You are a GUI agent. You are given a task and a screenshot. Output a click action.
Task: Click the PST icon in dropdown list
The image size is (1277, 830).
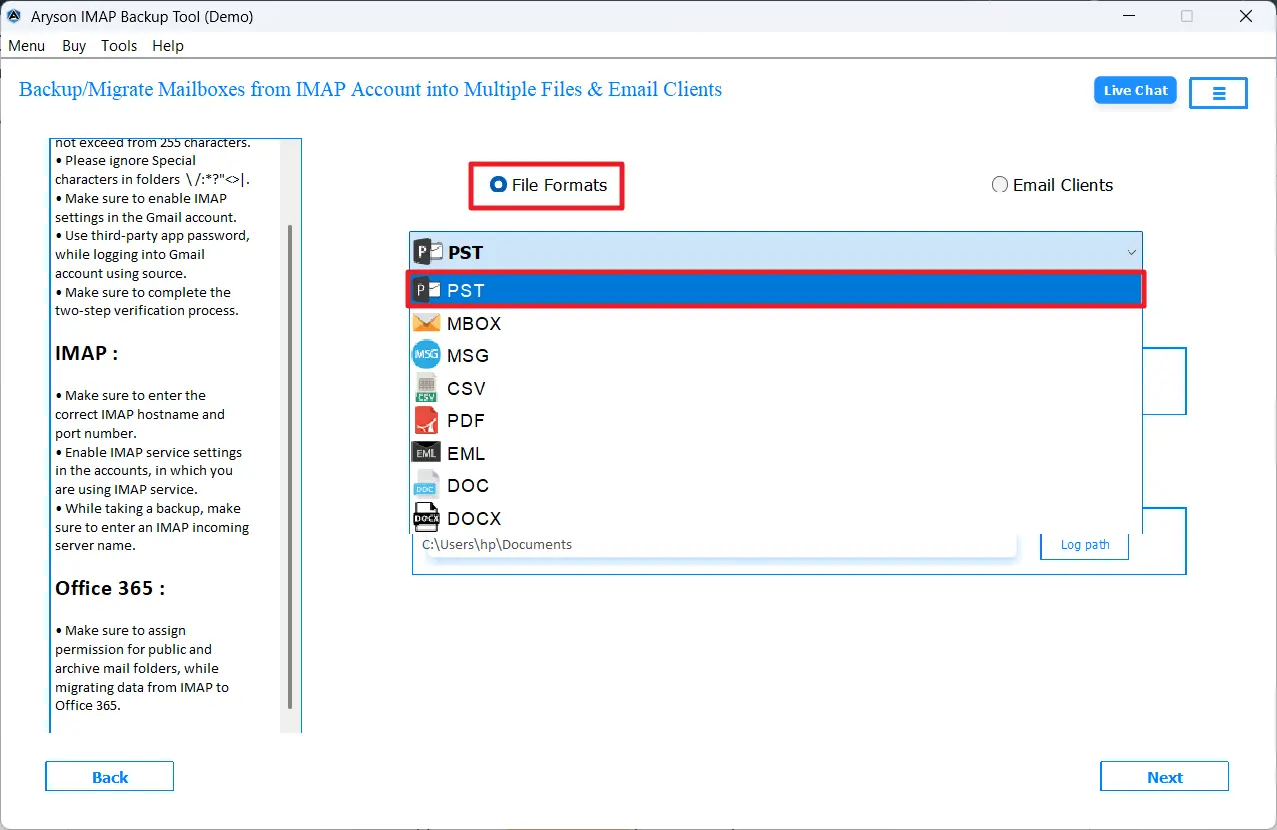click(x=427, y=290)
